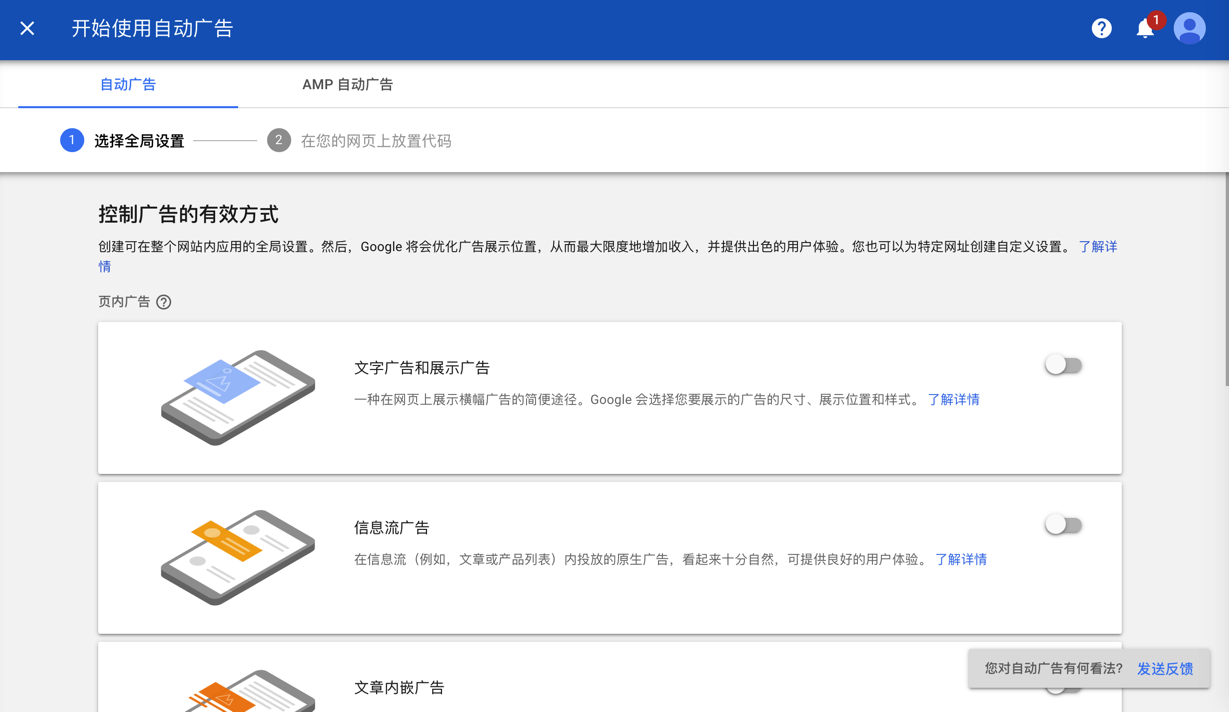Click the 您对自动广告有何看法? text
1229x712 pixels.
(1053, 669)
